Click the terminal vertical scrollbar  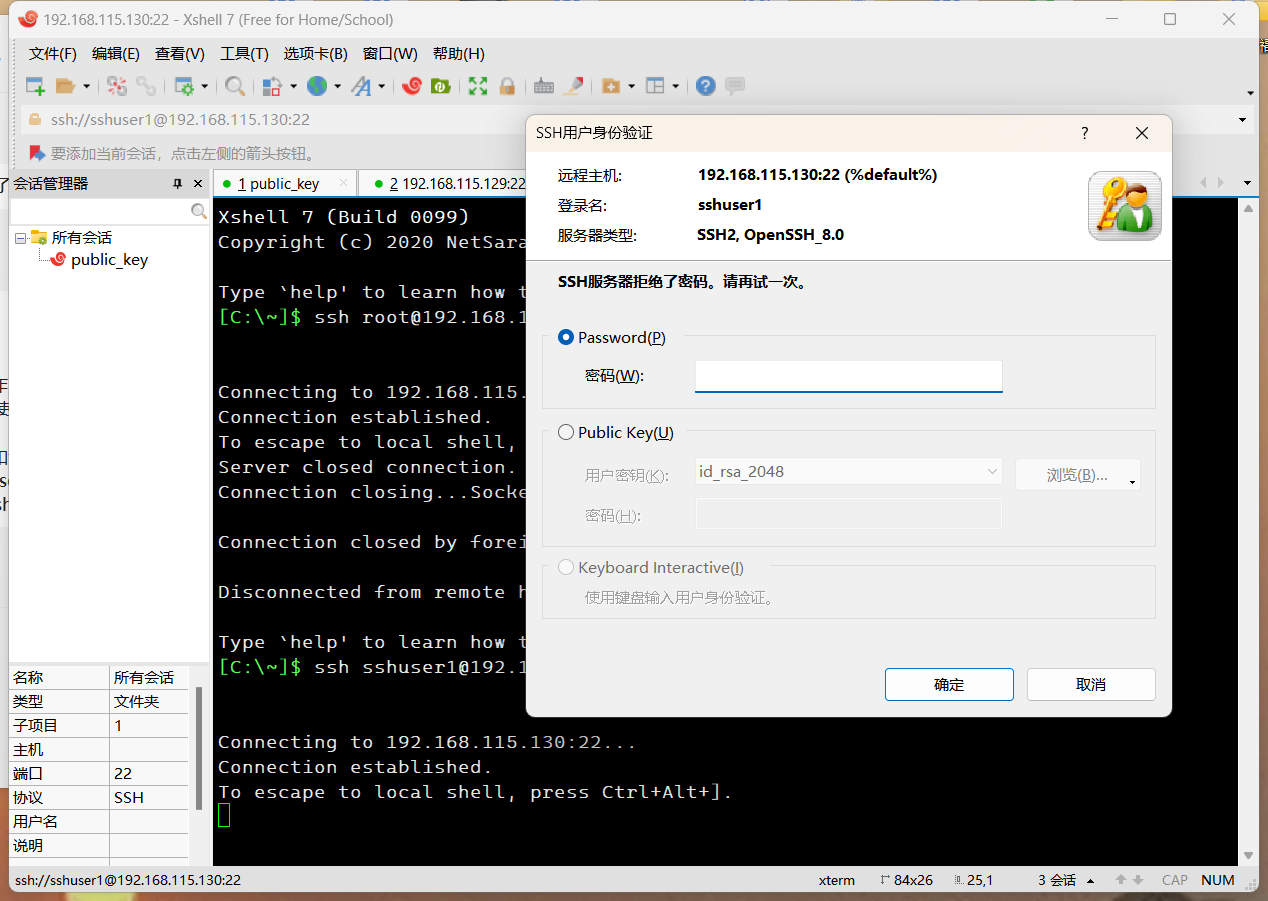coord(1247,530)
